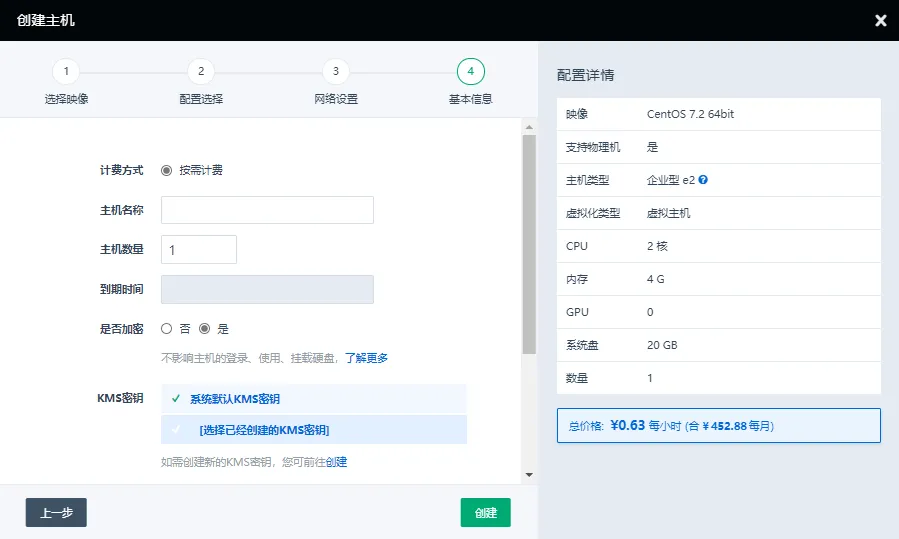Open the 了解更多 link
899x539 pixels.
tap(366, 358)
